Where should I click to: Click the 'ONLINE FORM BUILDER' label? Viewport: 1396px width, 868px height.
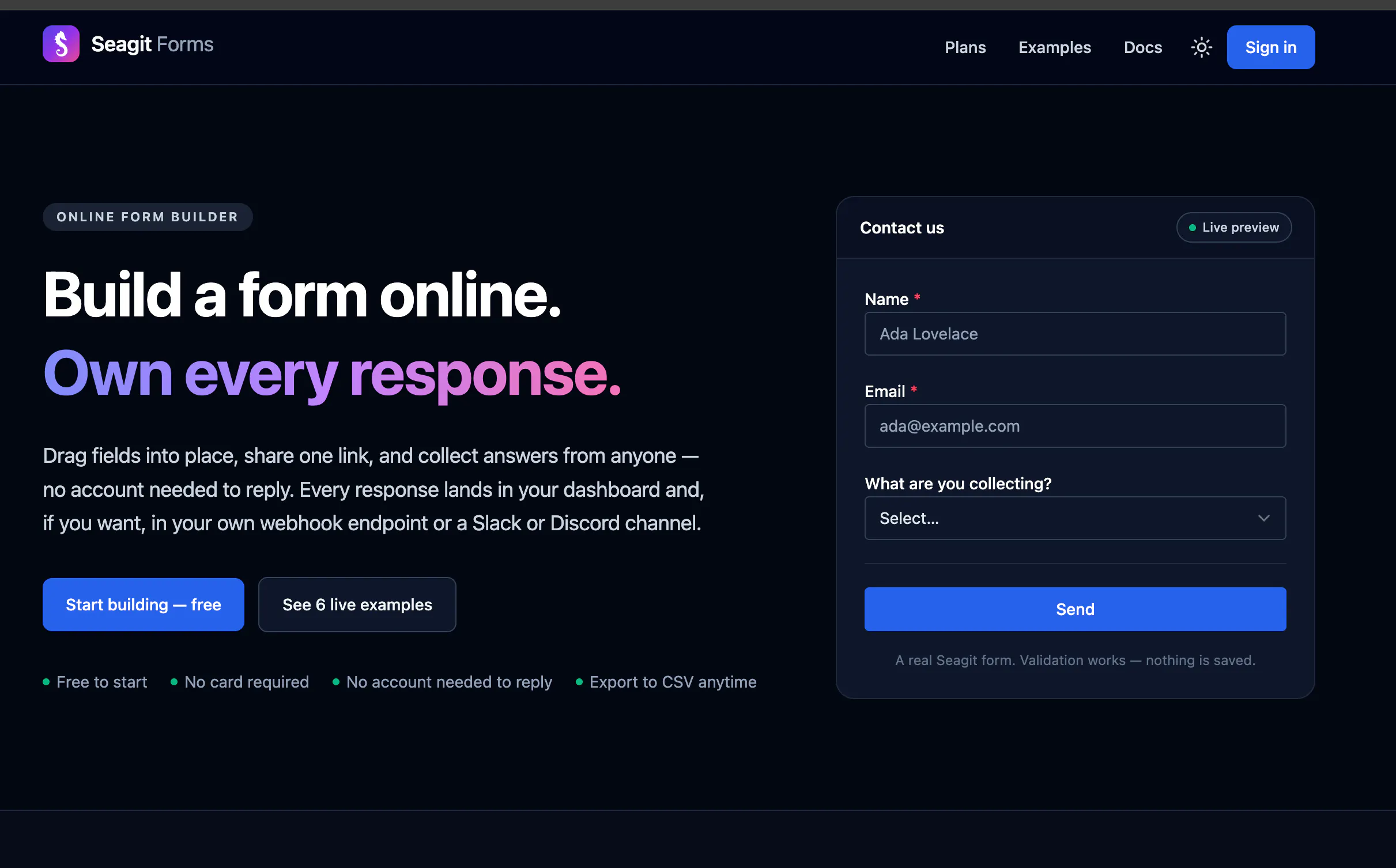point(148,217)
